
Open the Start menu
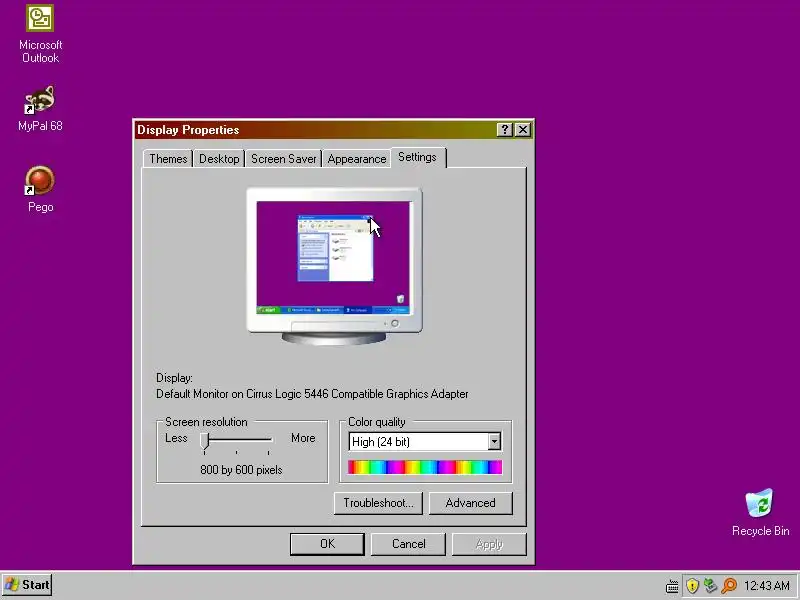27,585
